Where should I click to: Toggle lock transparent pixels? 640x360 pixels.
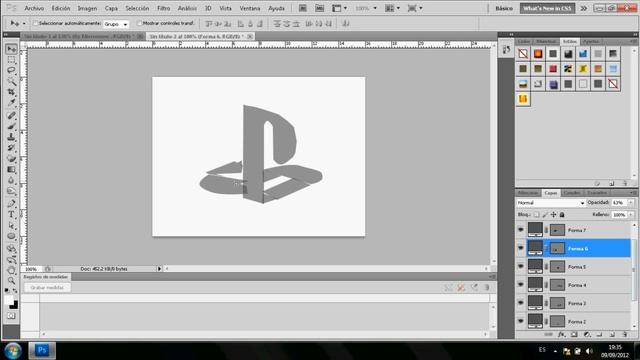coord(536,215)
